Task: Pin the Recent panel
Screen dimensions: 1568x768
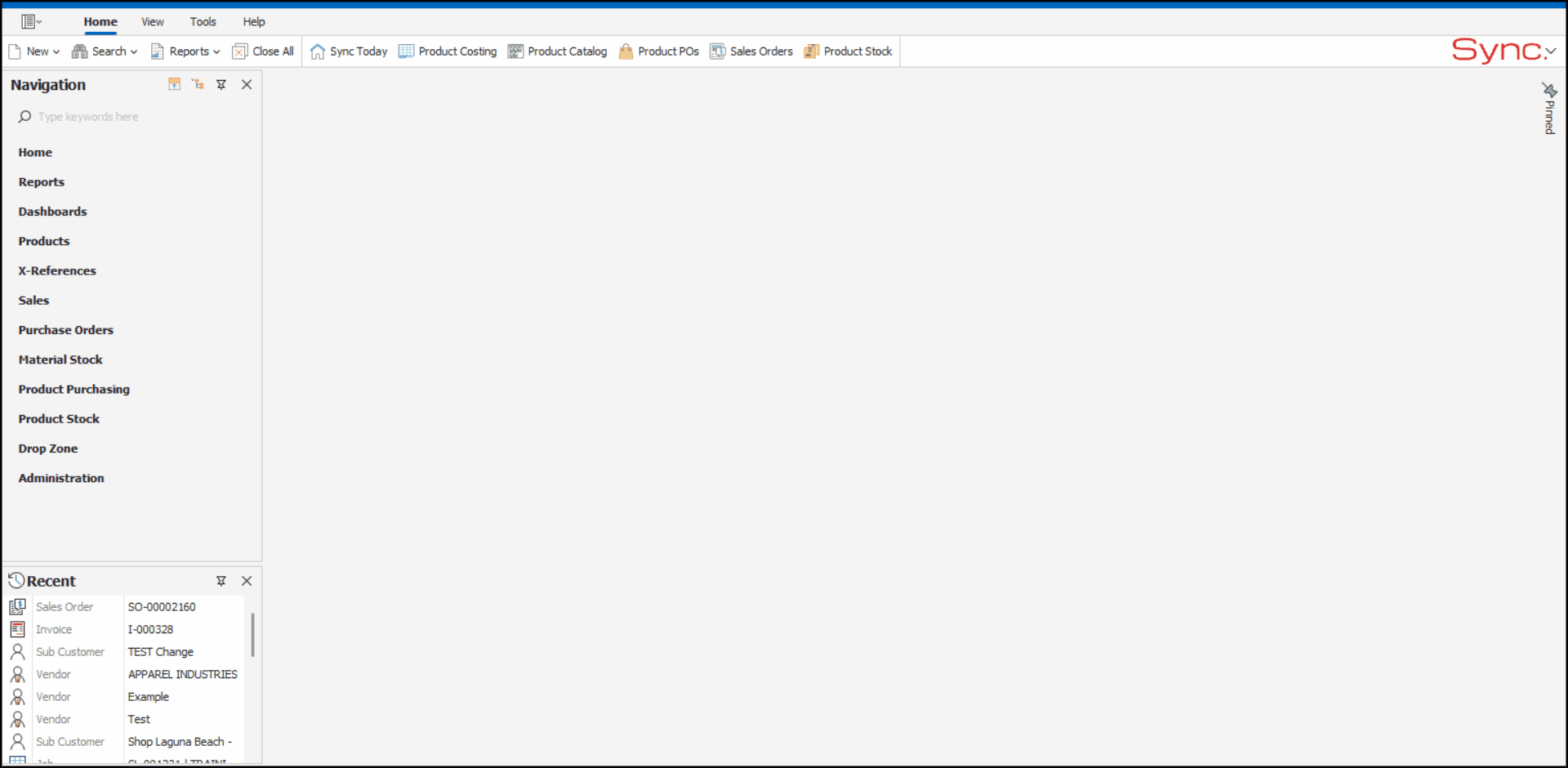Action: [x=221, y=581]
